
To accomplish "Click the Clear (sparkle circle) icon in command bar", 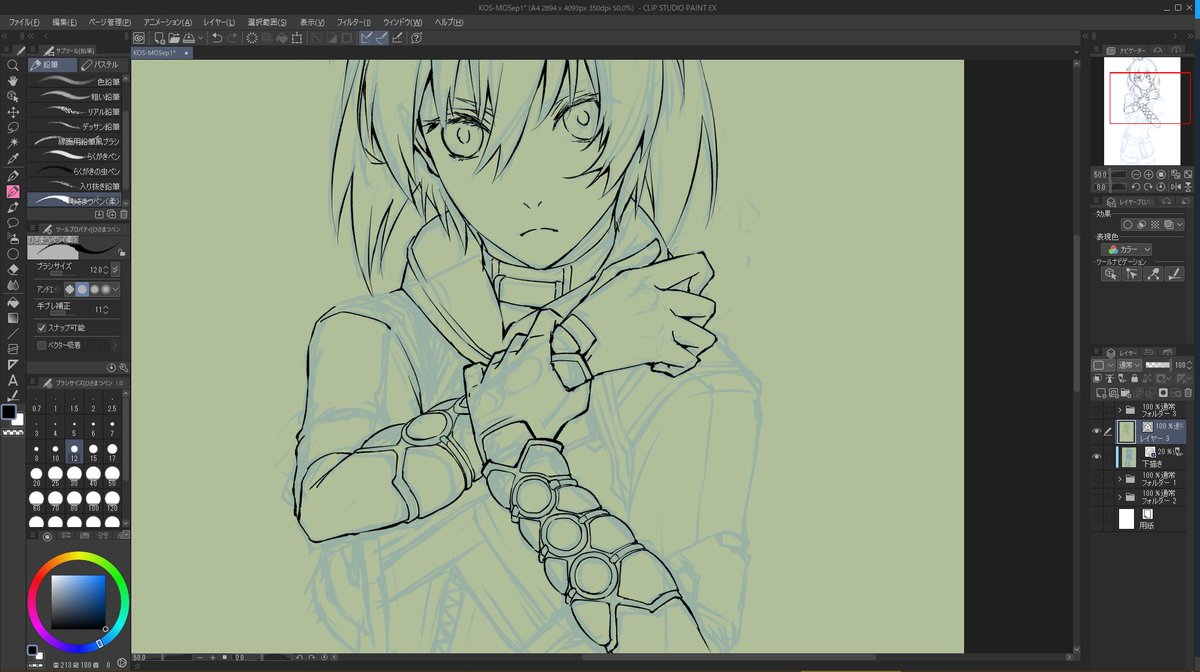I will [252, 38].
